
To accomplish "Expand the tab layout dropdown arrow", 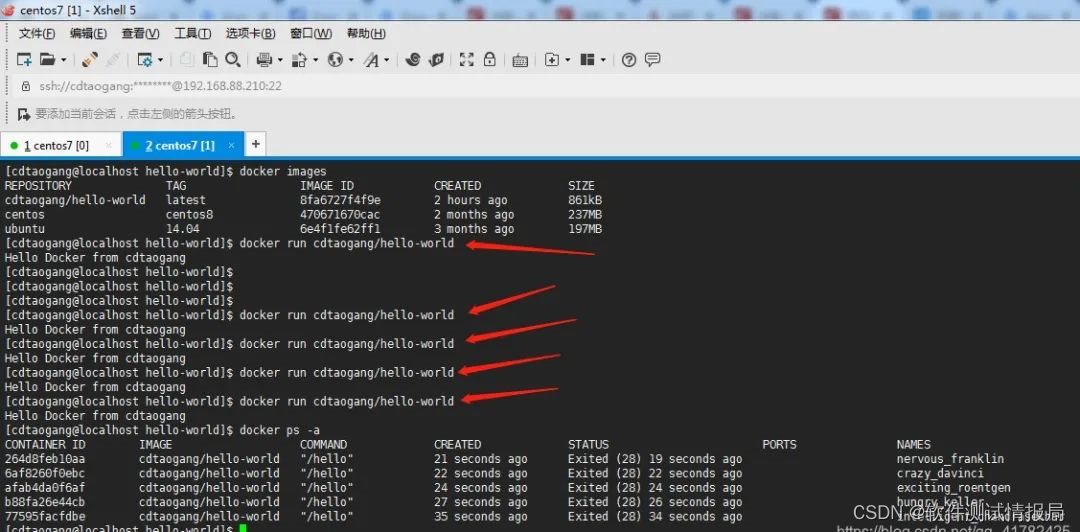I will (603, 61).
